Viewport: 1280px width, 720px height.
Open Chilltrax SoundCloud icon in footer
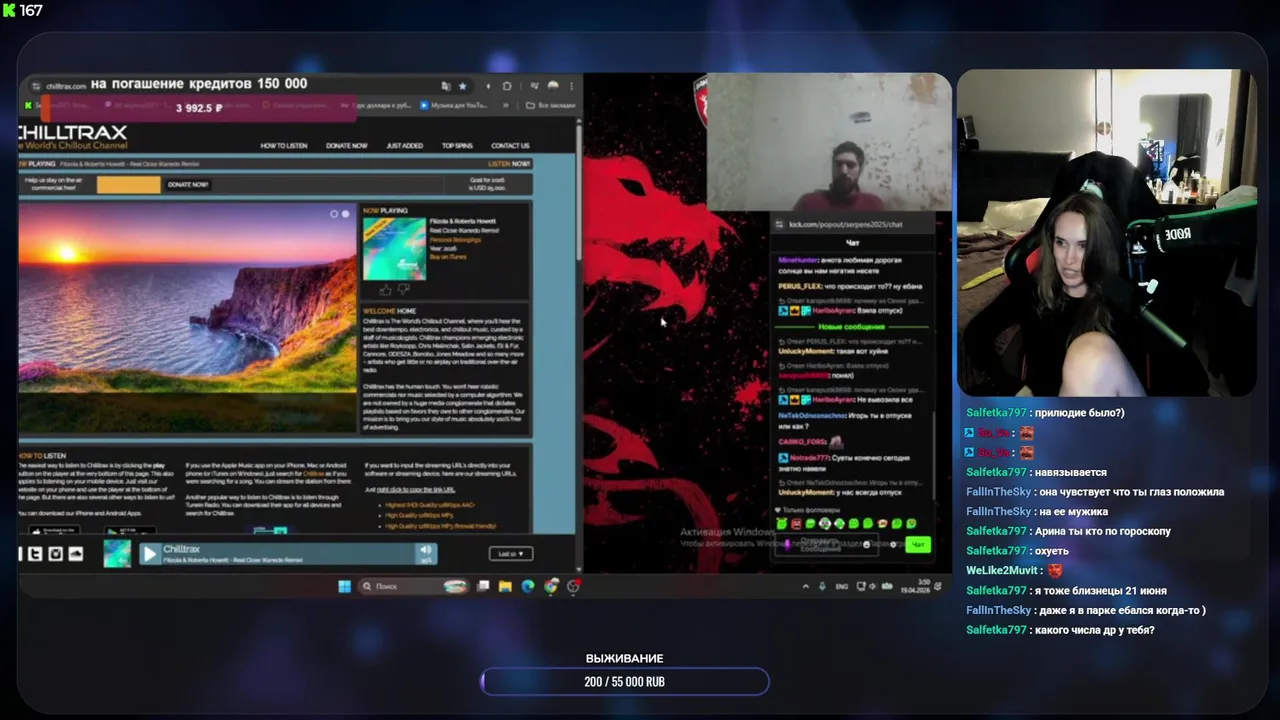tap(76, 554)
